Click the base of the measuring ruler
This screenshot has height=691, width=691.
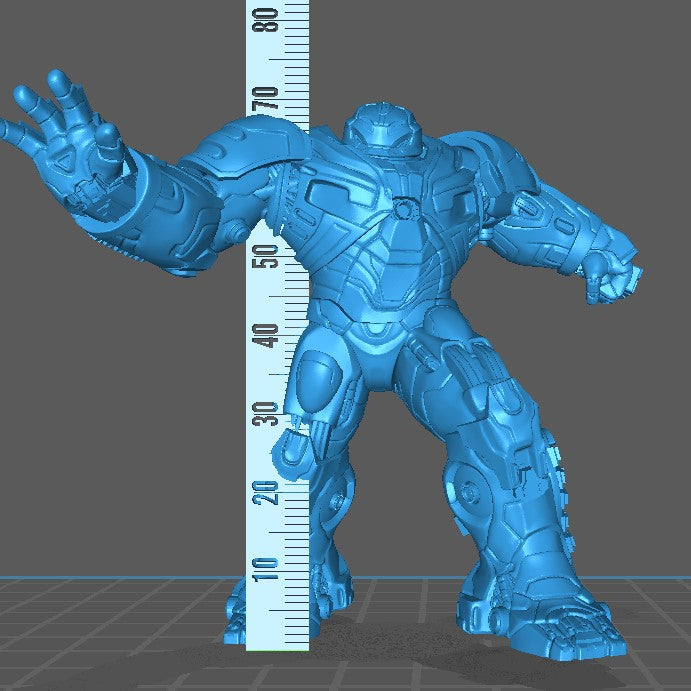pyautogui.click(x=277, y=640)
